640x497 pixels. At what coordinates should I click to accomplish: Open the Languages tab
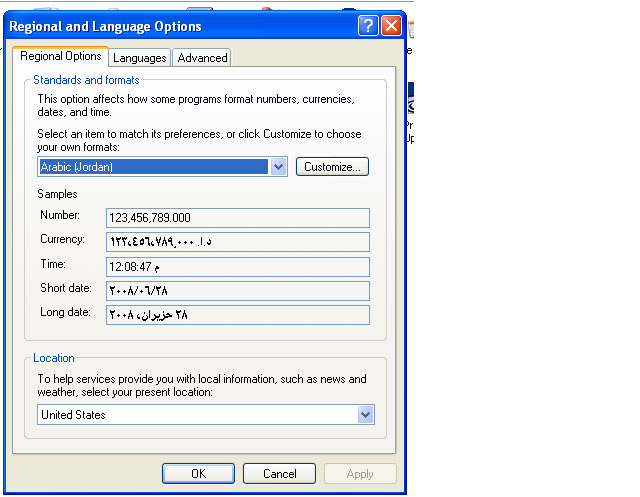(139, 58)
